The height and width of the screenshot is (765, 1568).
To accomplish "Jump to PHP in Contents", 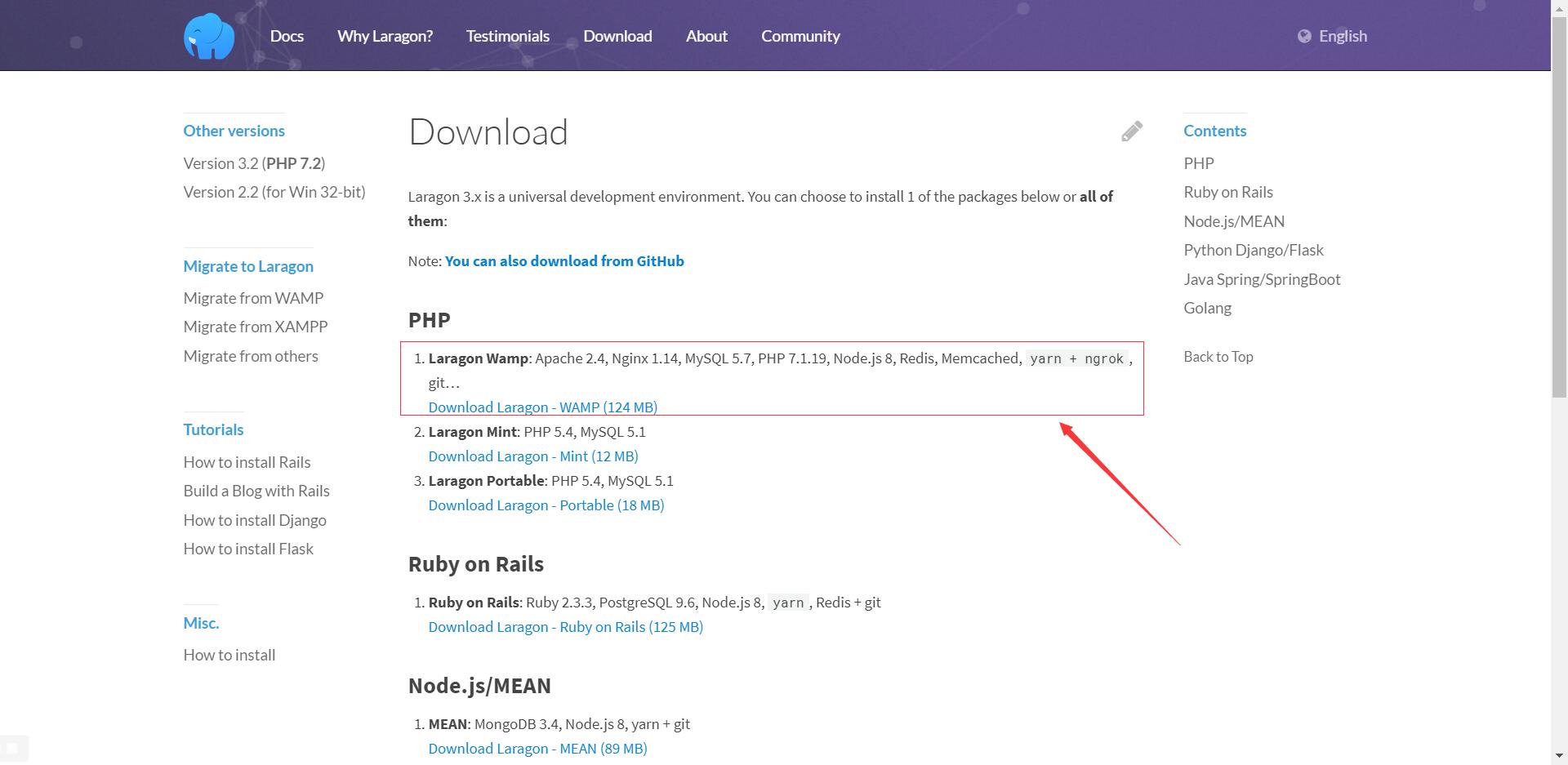I will point(1199,163).
